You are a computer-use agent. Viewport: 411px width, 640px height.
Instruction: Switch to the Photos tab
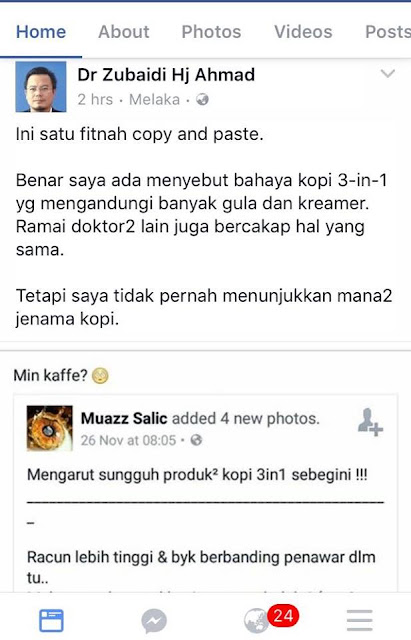point(211,32)
